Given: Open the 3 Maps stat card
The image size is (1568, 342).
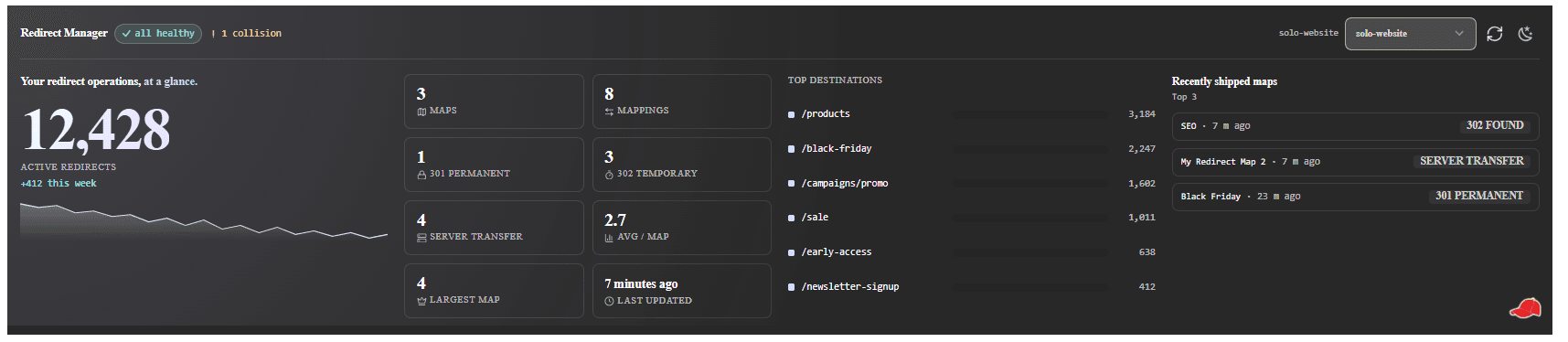Looking at the screenshot, I should point(494,102).
